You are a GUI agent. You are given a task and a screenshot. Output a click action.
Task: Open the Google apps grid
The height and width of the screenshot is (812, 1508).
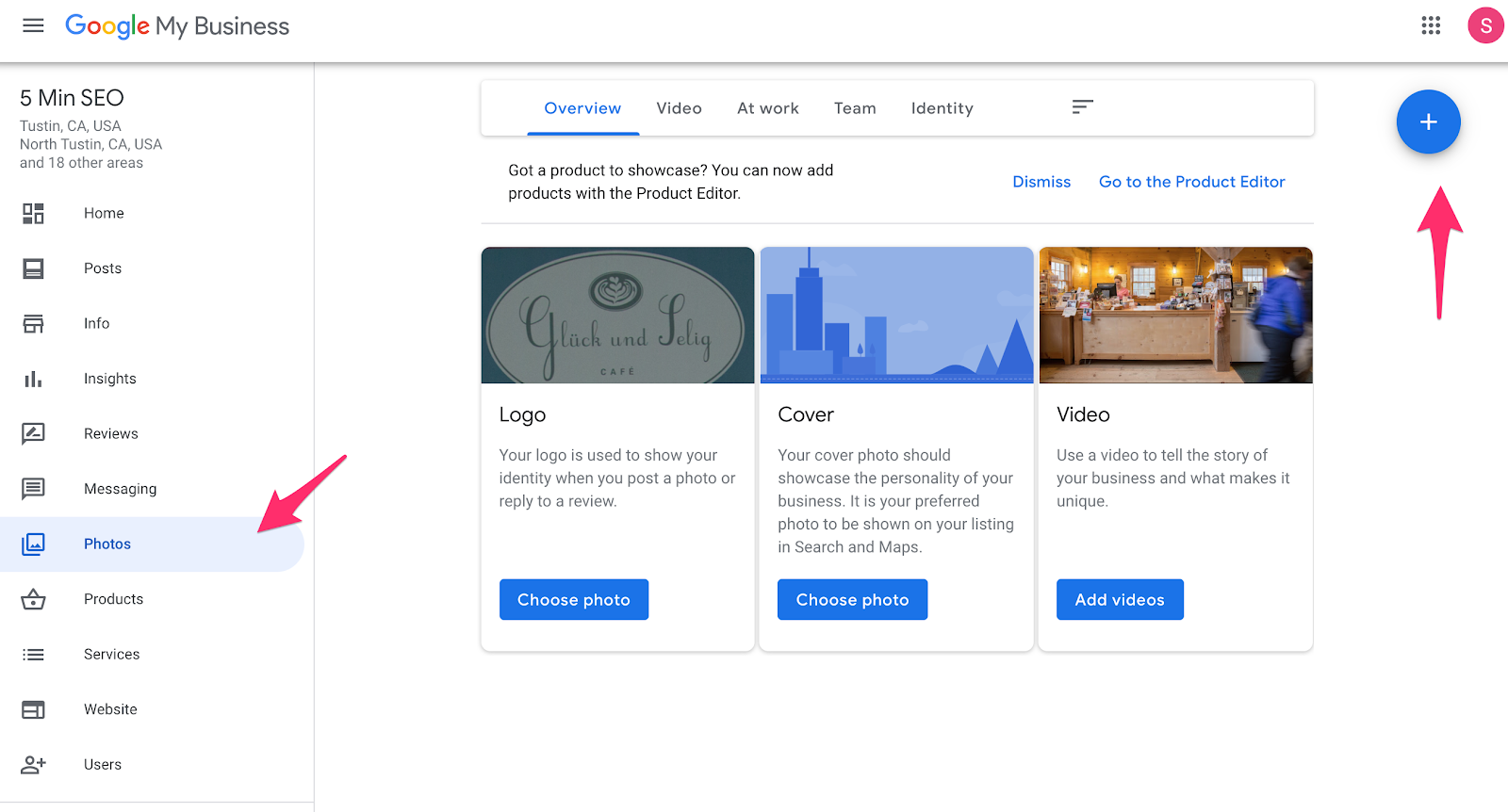pos(1431,25)
